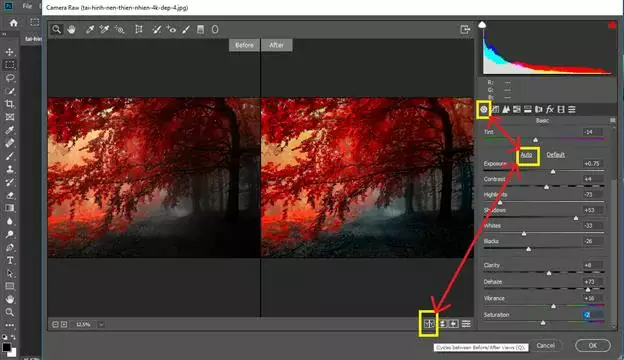Click the Cancel button
The image size is (624, 360).
pos(546,345)
